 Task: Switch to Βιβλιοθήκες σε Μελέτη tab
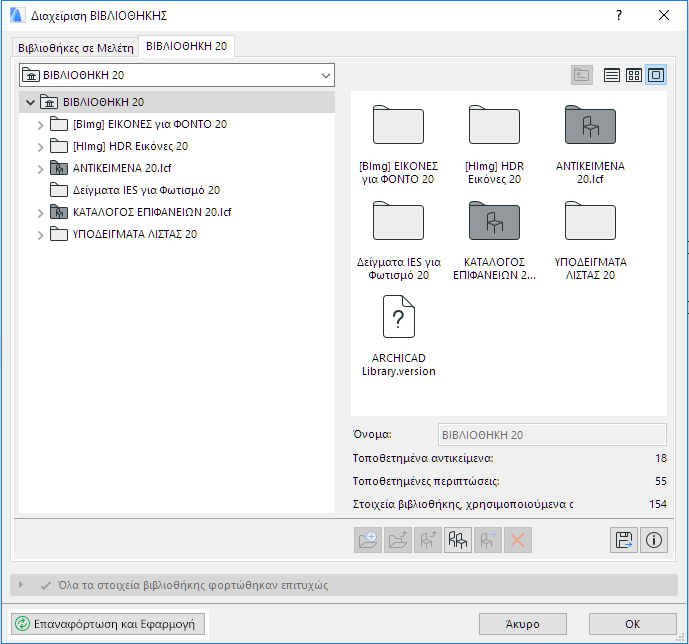(x=76, y=47)
